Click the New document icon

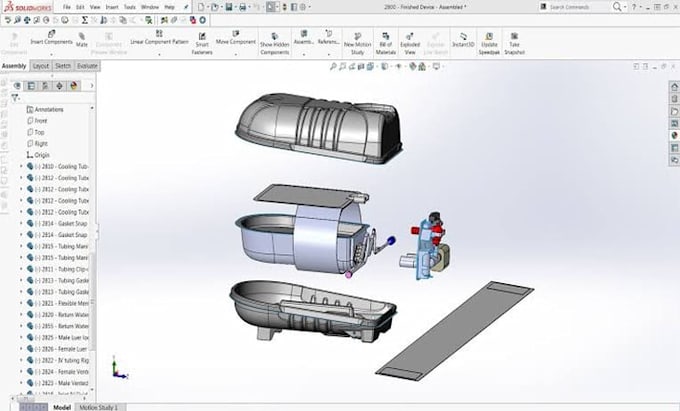201,7
